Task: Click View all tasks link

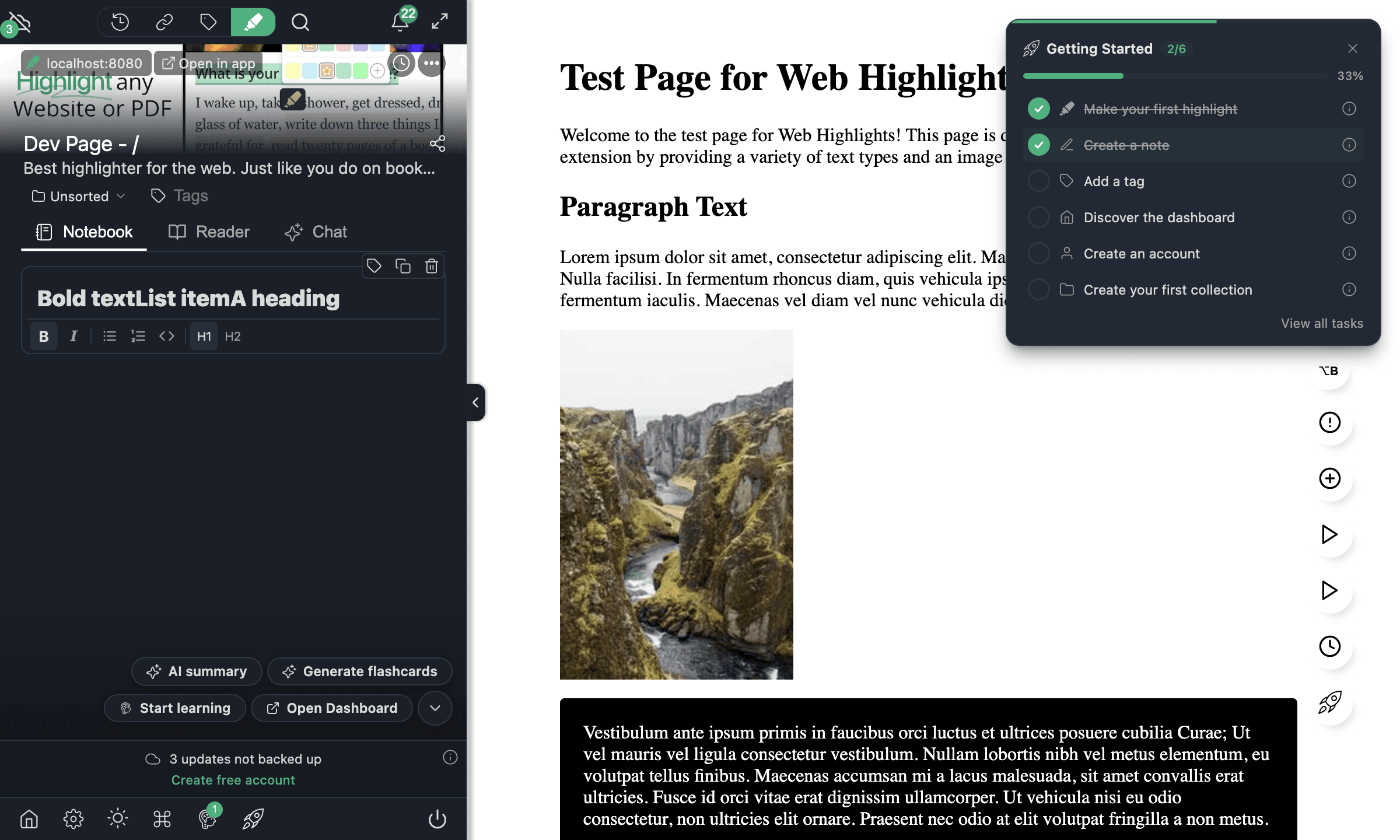Action: (x=1322, y=323)
